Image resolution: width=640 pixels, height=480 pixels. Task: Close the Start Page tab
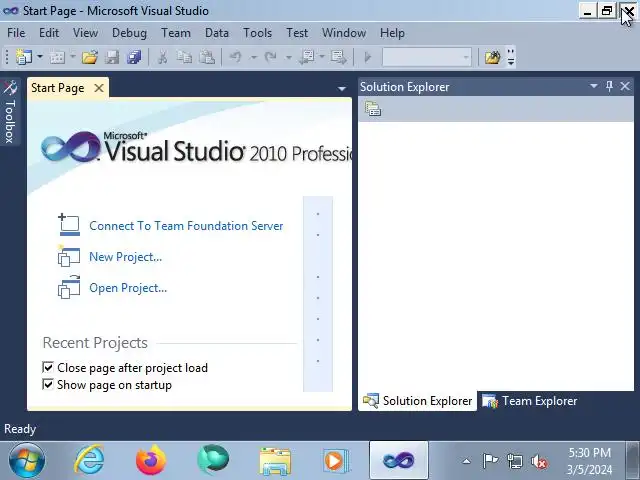99,88
